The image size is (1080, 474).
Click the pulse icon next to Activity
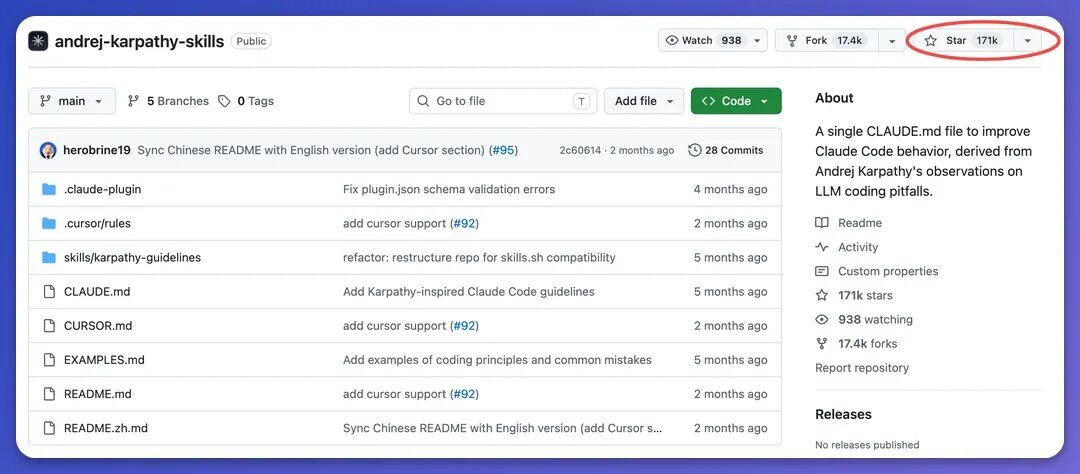(822, 247)
